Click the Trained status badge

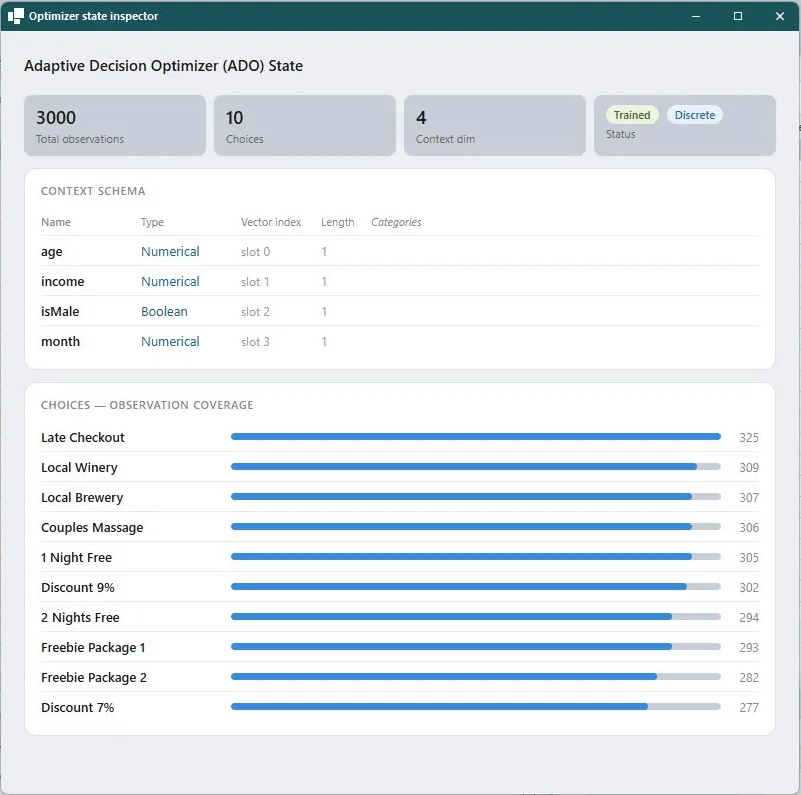click(x=632, y=115)
